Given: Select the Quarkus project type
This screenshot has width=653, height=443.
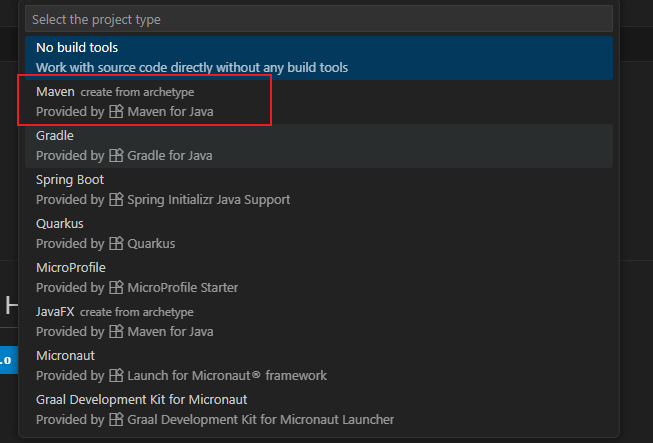Looking at the screenshot, I should [x=319, y=234].
